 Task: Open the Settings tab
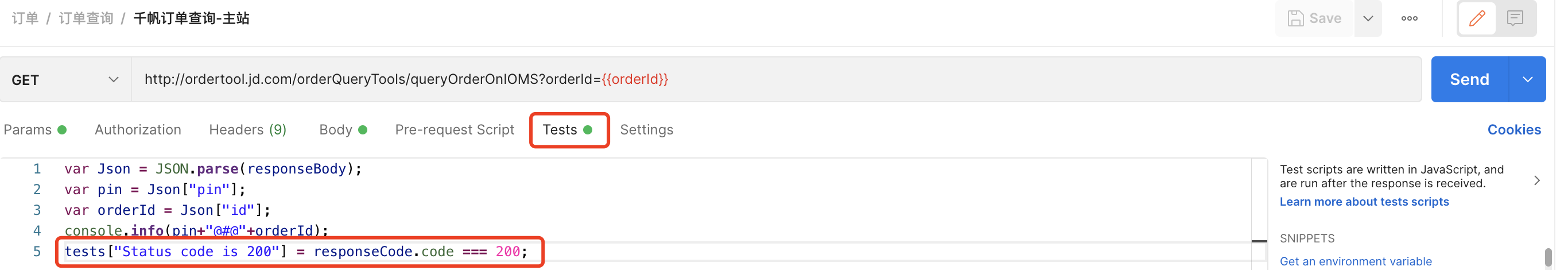(646, 130)
